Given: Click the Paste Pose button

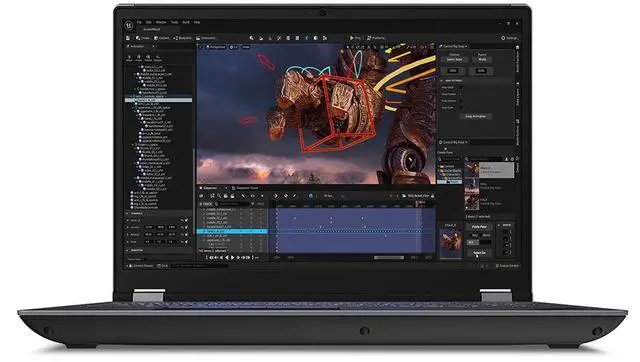Looking at the screenshot, I should (x=479, y=227).
